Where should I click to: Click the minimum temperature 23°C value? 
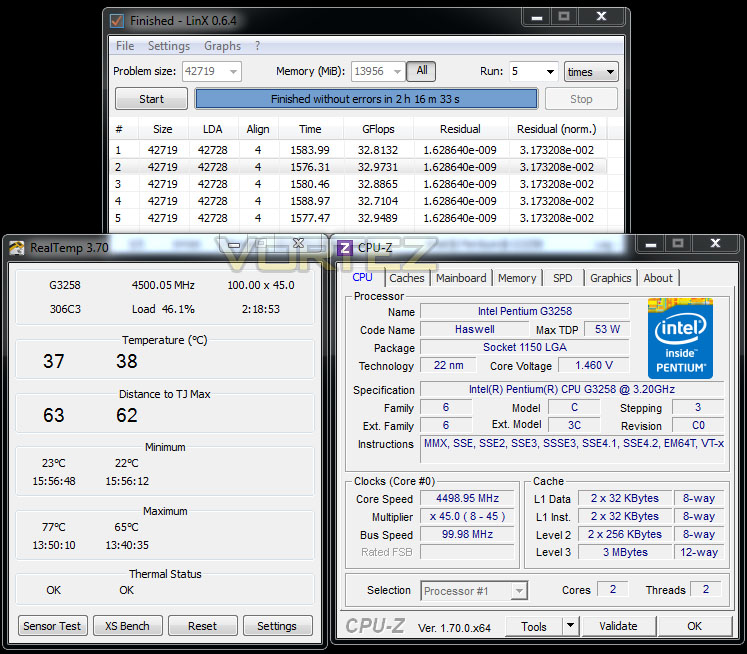53,463
